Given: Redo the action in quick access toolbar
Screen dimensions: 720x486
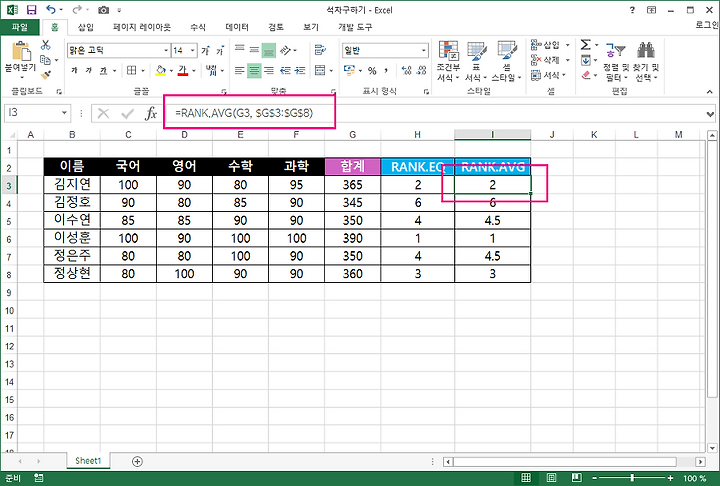Looking at the screenshot, I should [x=77, y=10].
